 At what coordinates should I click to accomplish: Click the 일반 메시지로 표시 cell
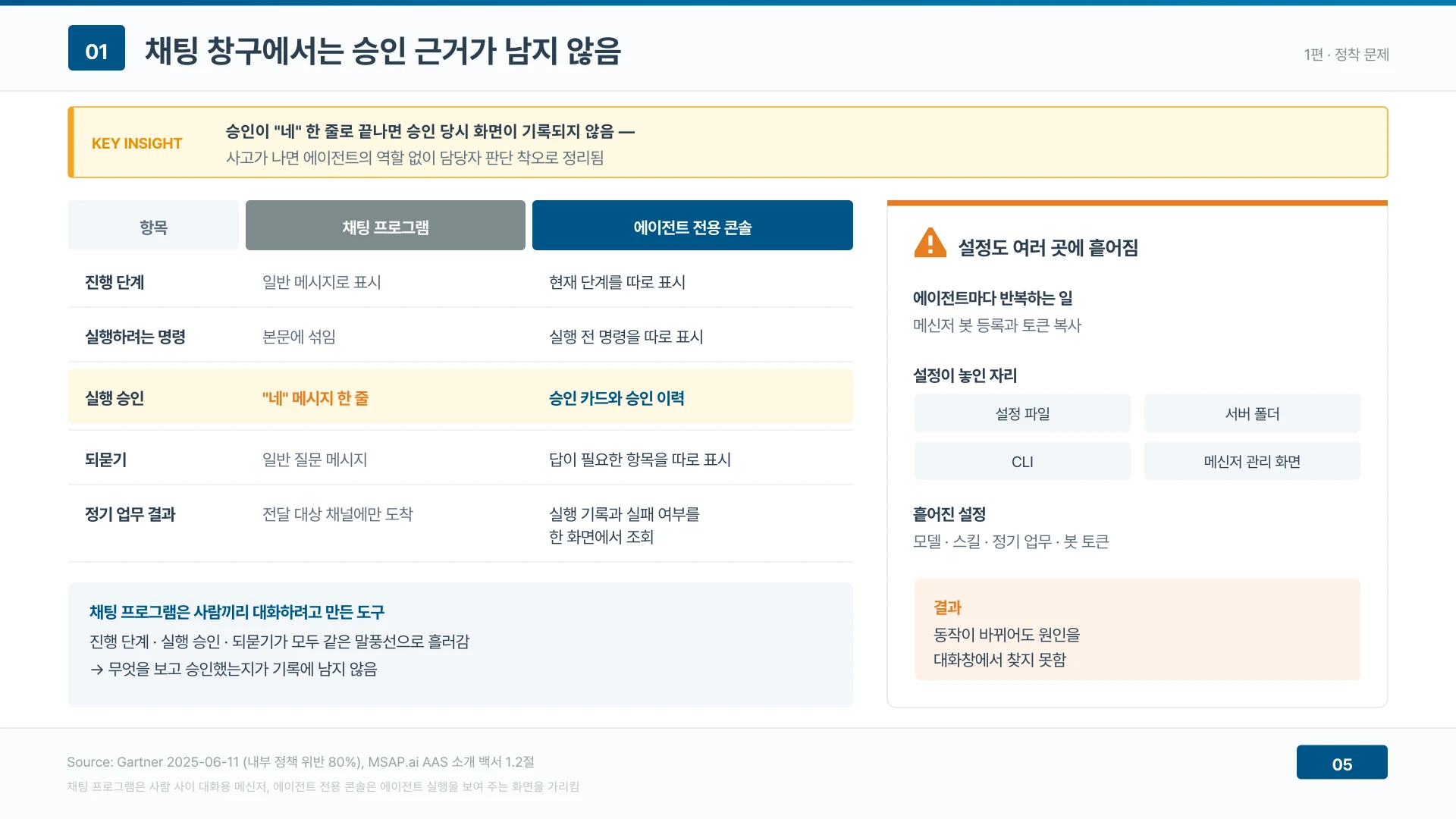point(322,282)
